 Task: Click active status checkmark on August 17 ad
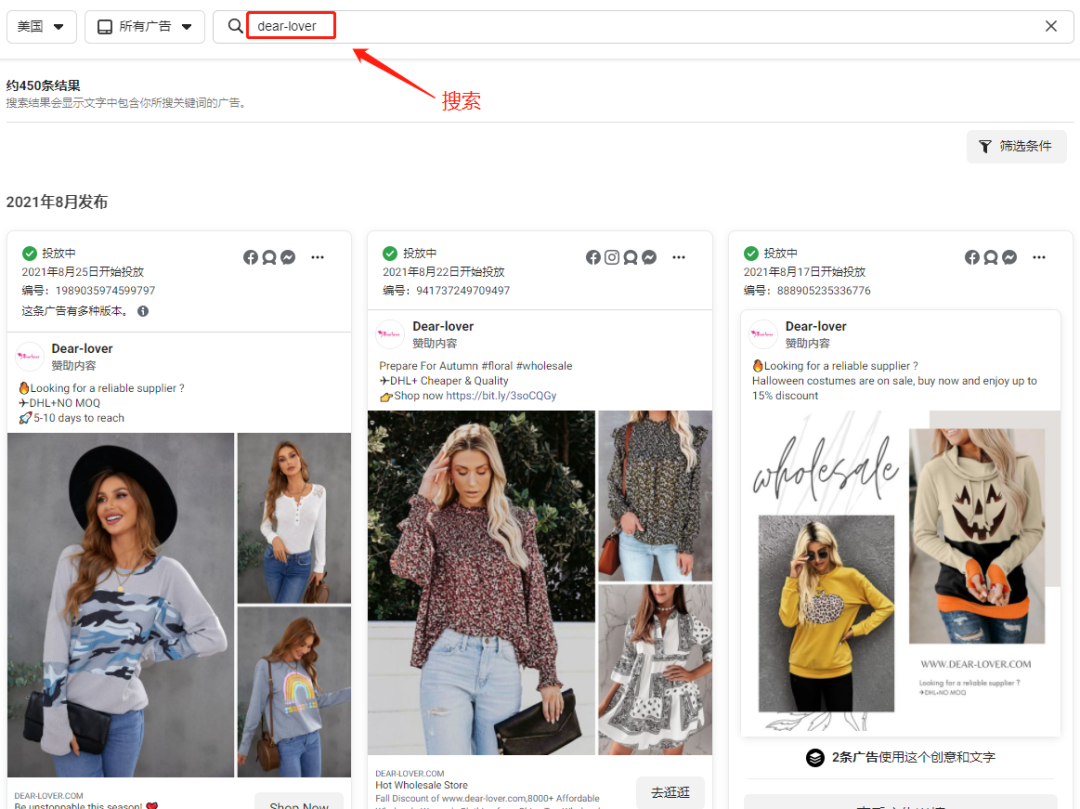[751, 253]
